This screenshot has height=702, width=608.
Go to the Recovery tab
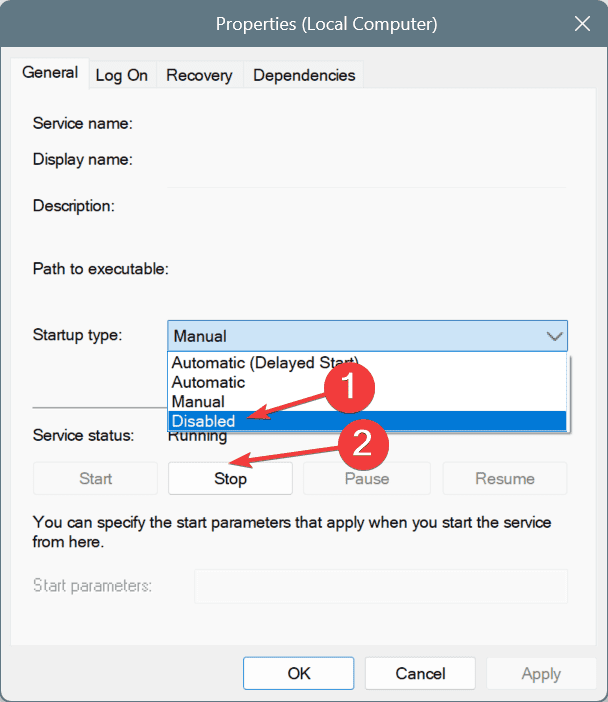point(199,75)
